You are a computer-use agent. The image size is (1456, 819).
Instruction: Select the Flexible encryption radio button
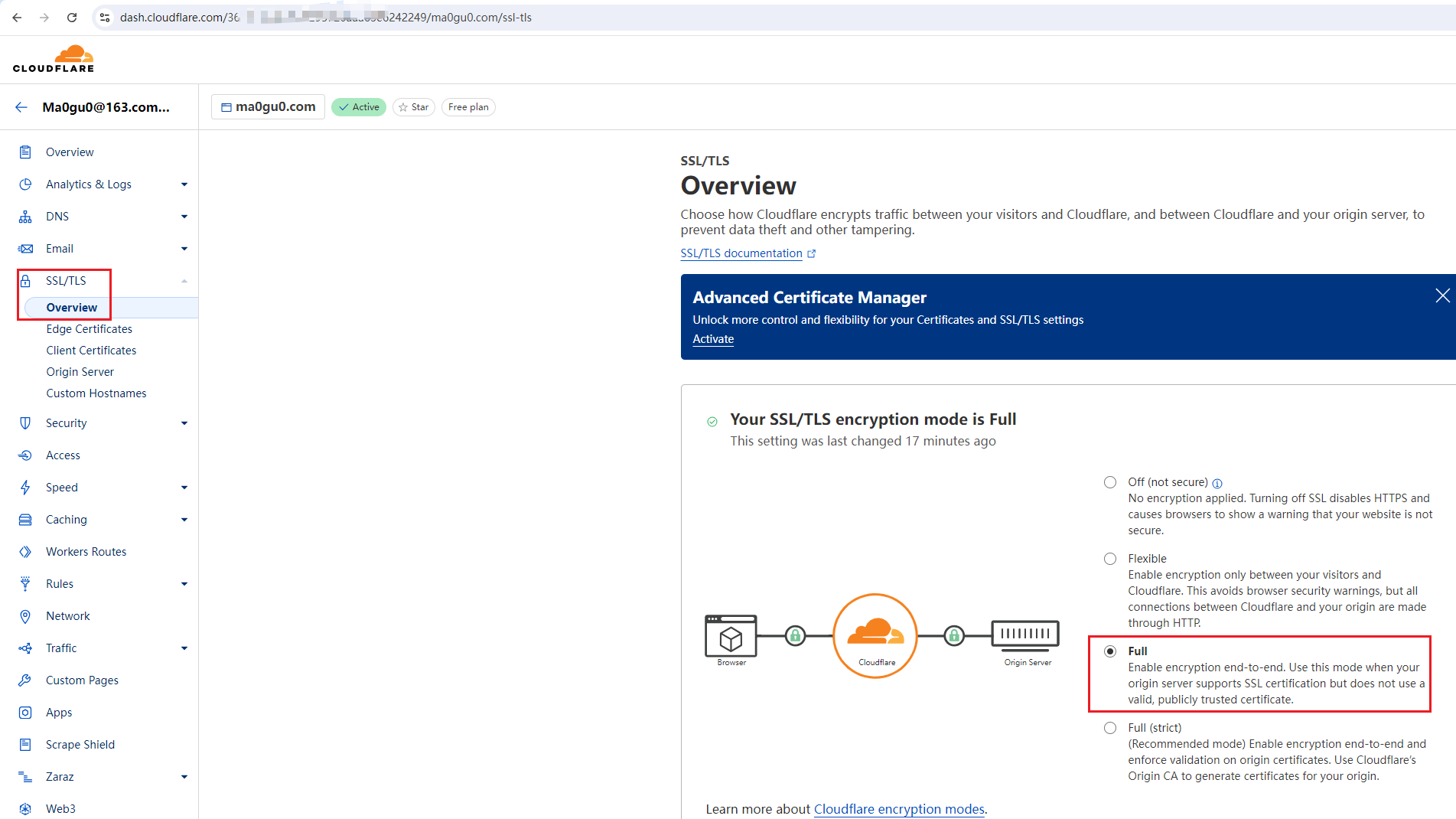tap(1110, 559)
